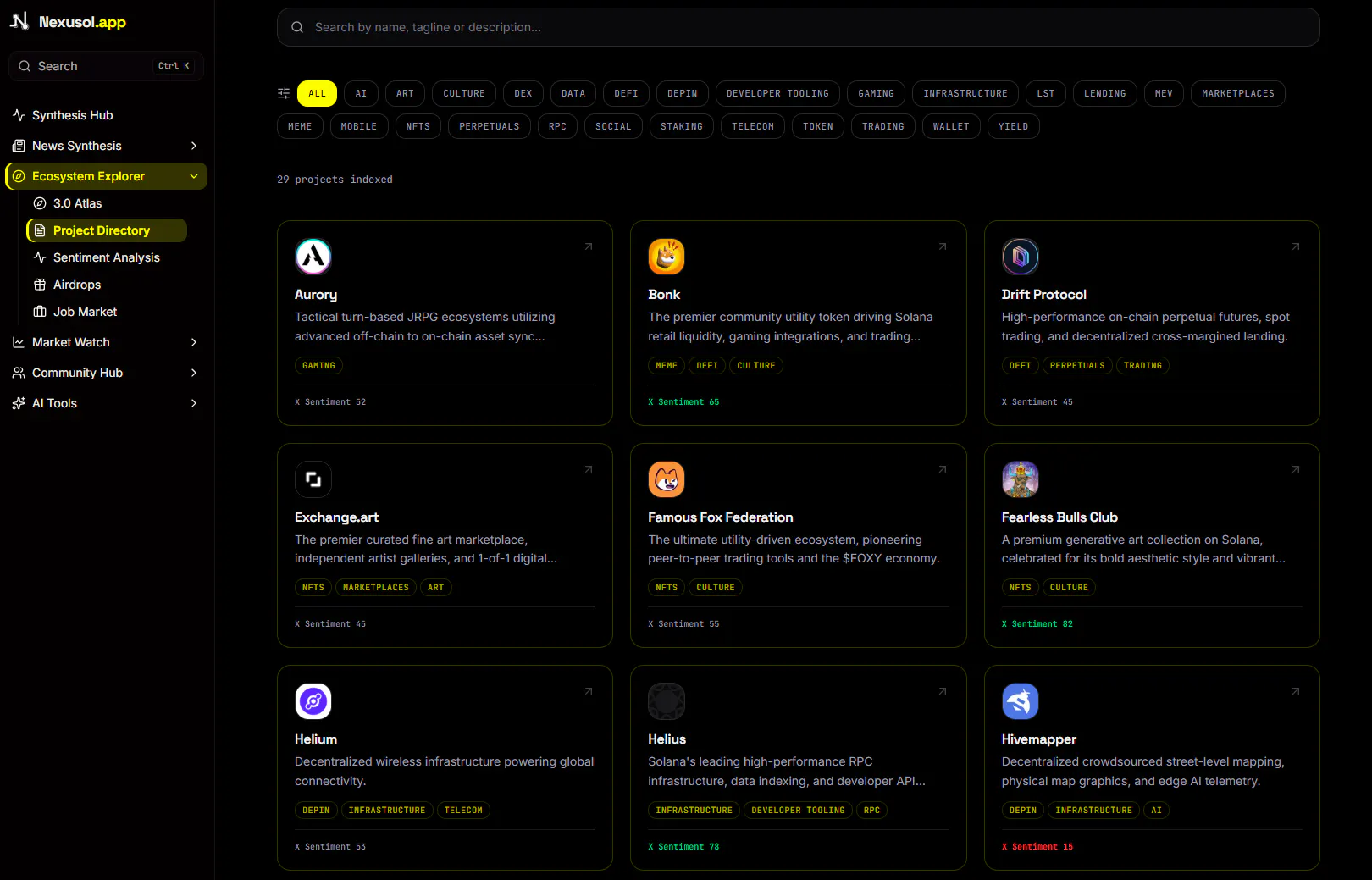Toggle the GAMING category filter
Image resolution: width=1372 pixels, height=880 pixels.
pos(876,93)
